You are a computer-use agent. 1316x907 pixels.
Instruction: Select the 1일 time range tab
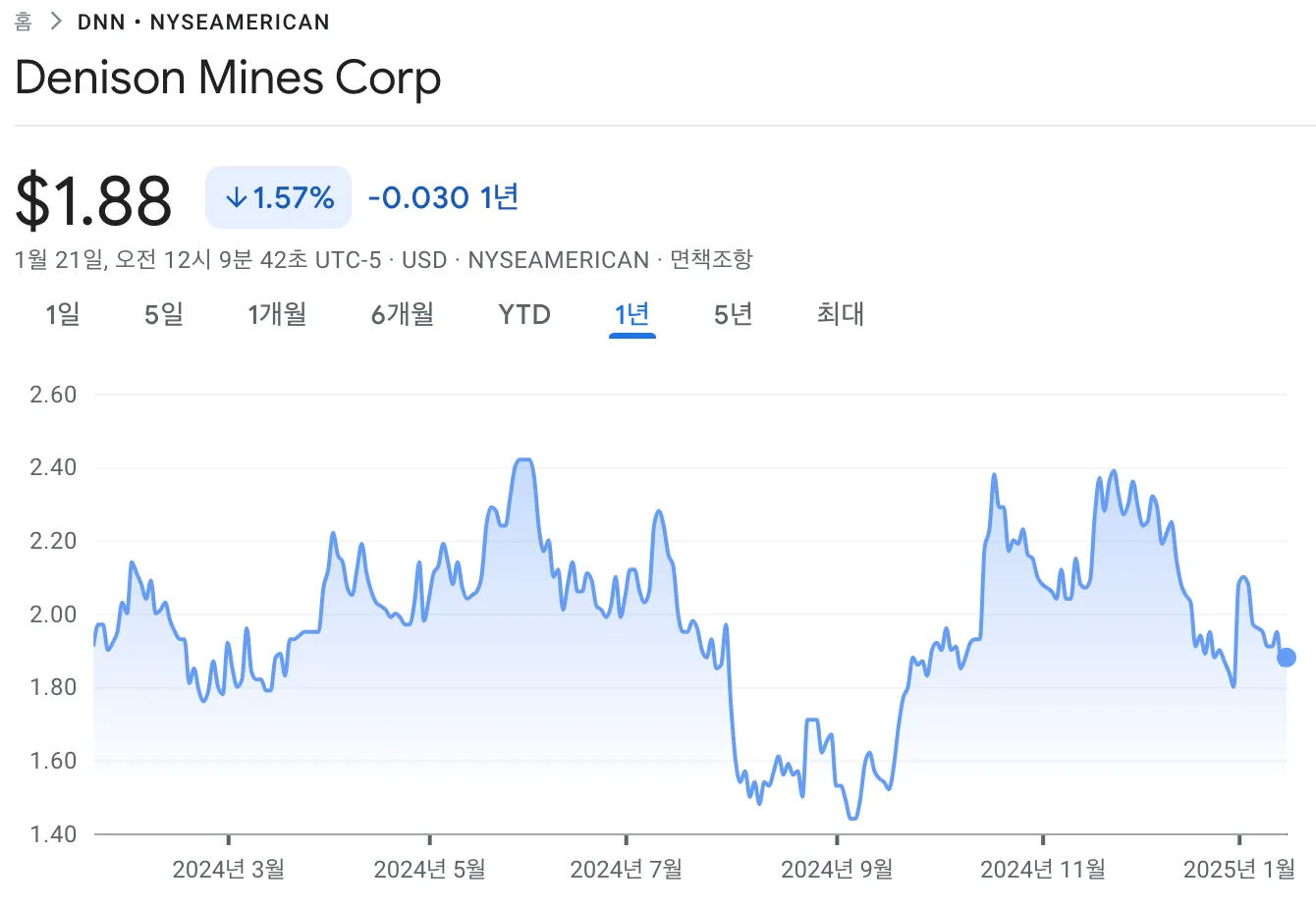tap(63, 314)
